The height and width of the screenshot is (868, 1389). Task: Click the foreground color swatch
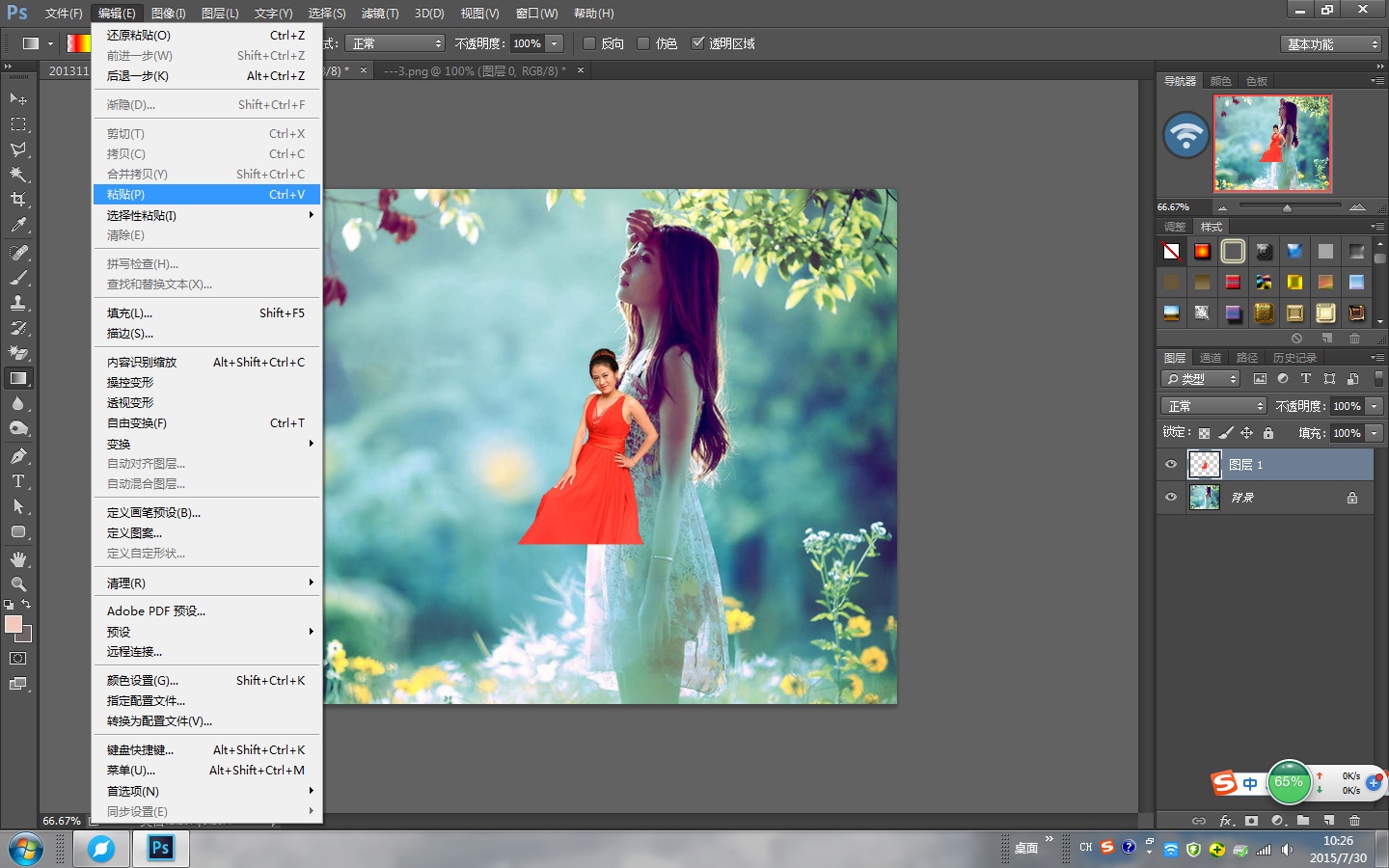tap(14, 625)
